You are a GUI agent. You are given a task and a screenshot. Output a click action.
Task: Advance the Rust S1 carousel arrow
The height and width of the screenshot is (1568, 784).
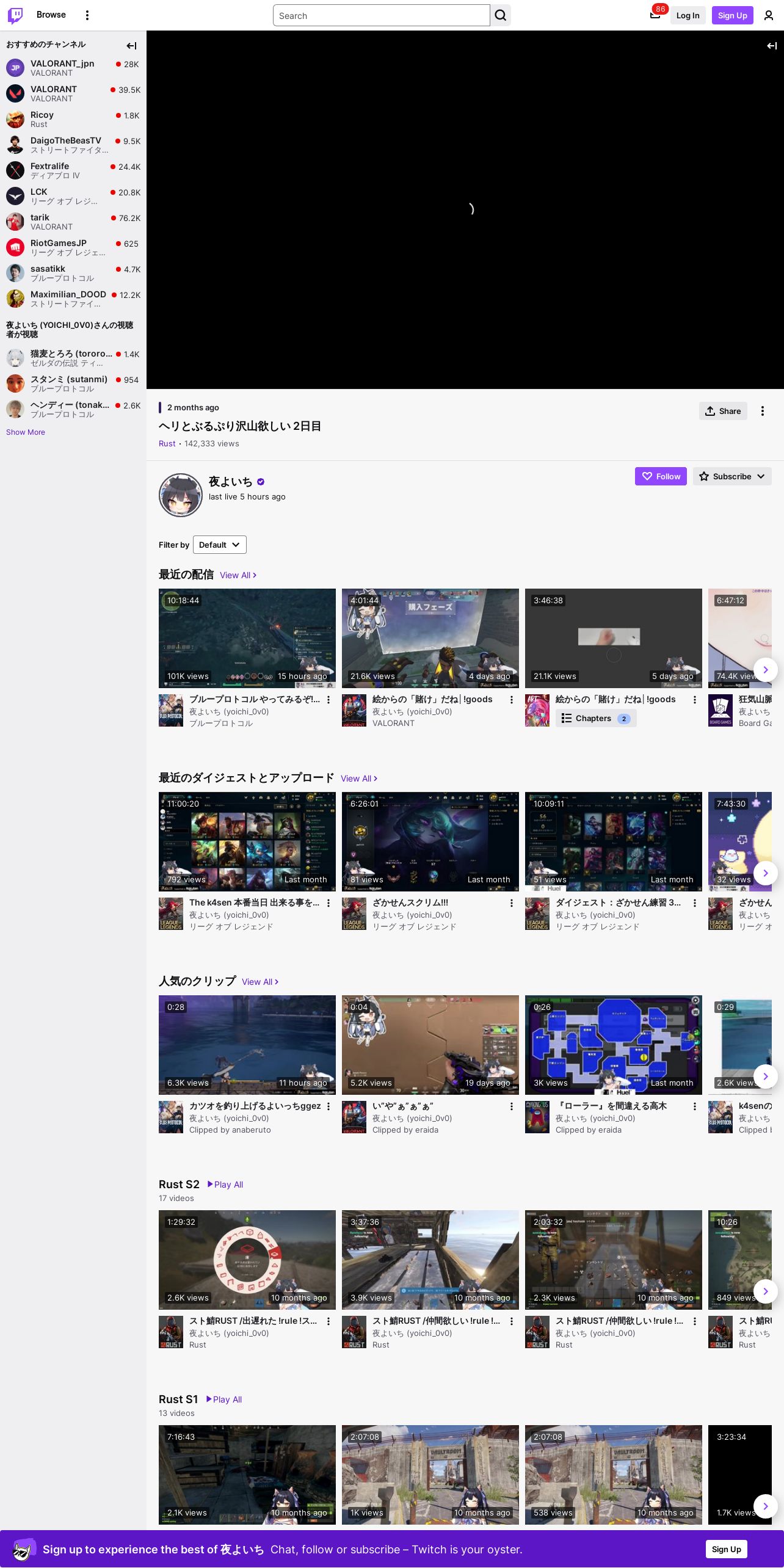pyautogui.click(x=766, y=1506)
